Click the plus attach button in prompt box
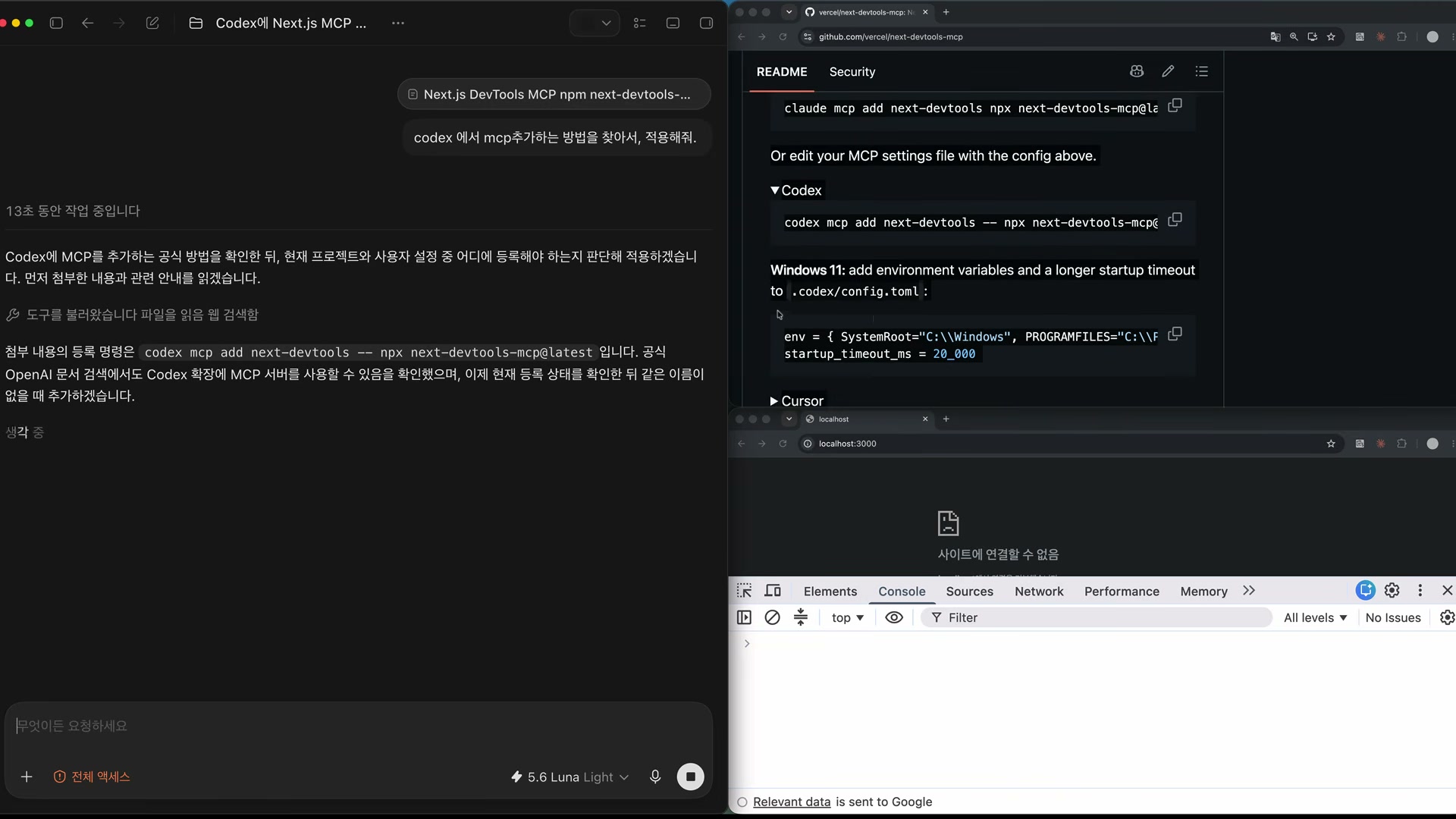1456x819 pixels. [x=27, y=777]
